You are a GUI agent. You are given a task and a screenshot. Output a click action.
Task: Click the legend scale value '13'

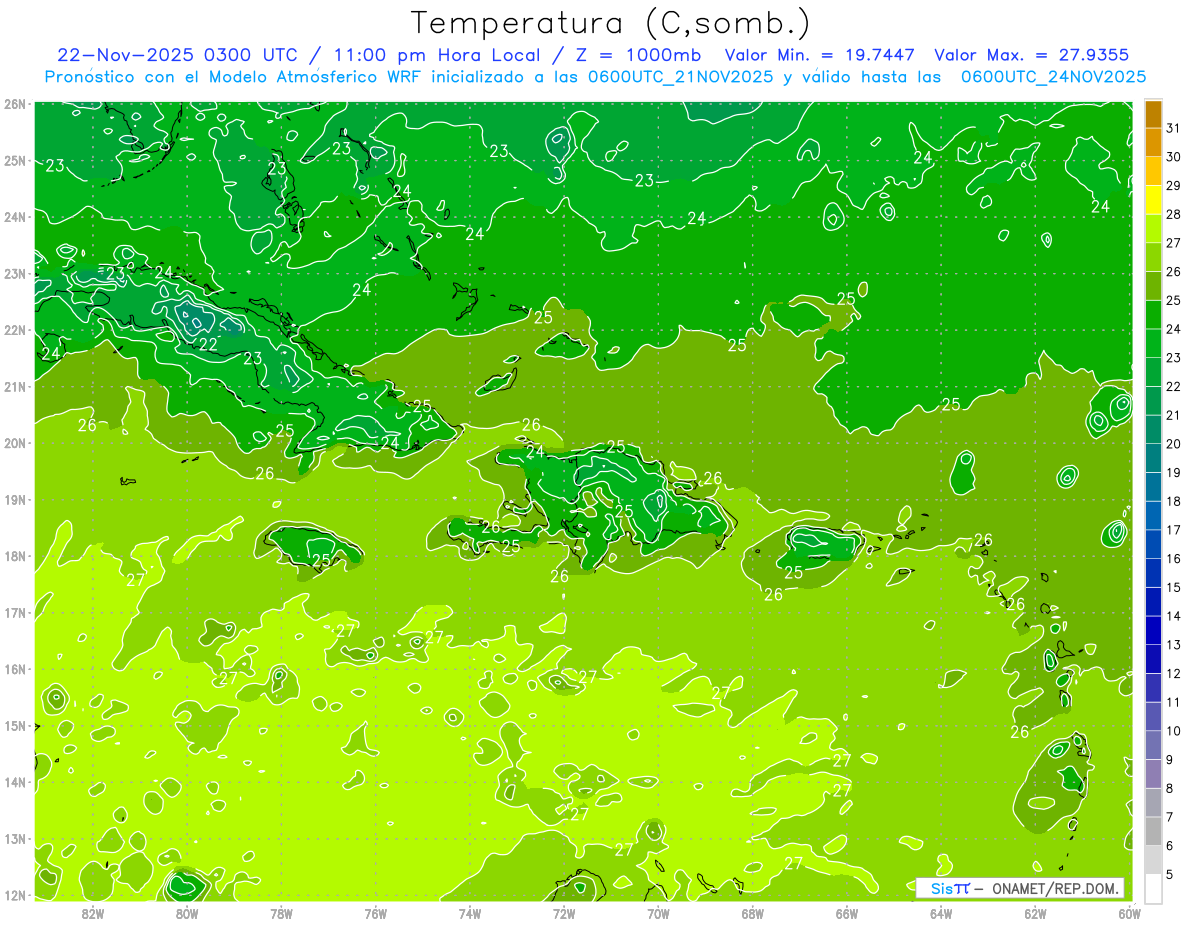pos(1174,645)
